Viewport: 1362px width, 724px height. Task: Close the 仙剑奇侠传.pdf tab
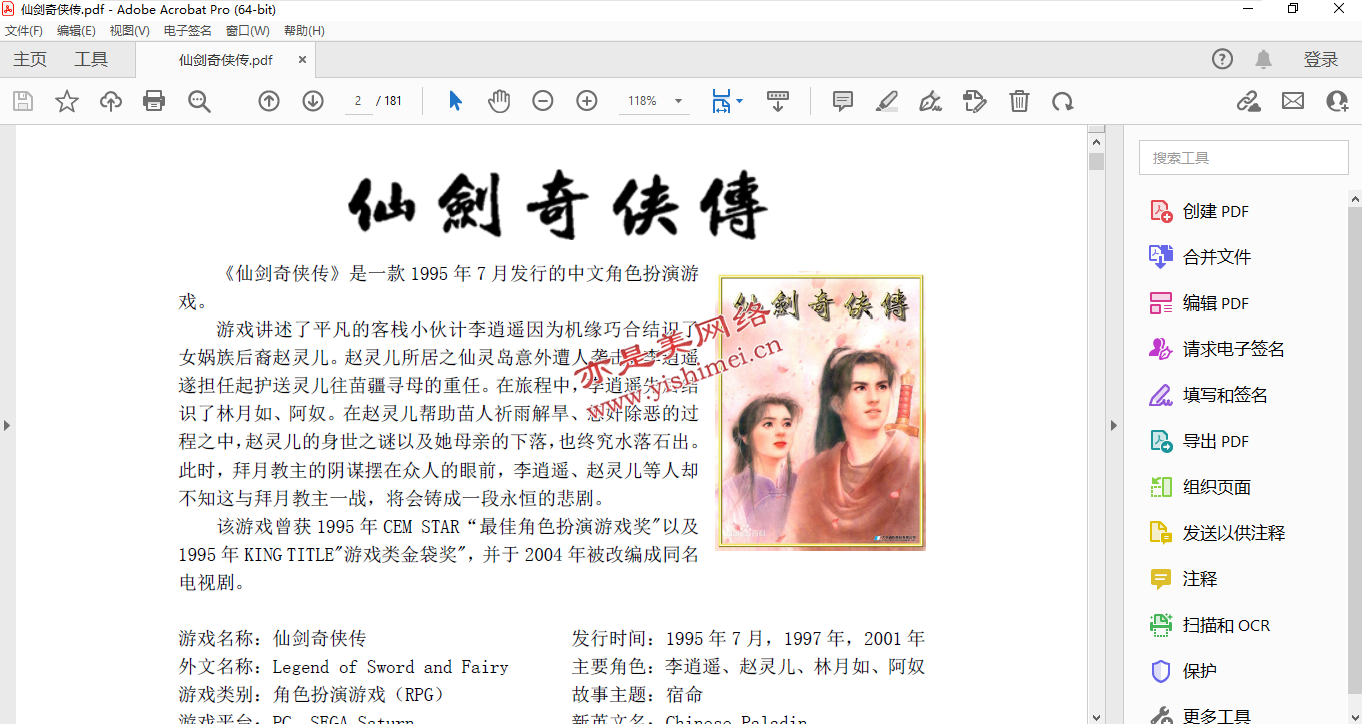302,60
